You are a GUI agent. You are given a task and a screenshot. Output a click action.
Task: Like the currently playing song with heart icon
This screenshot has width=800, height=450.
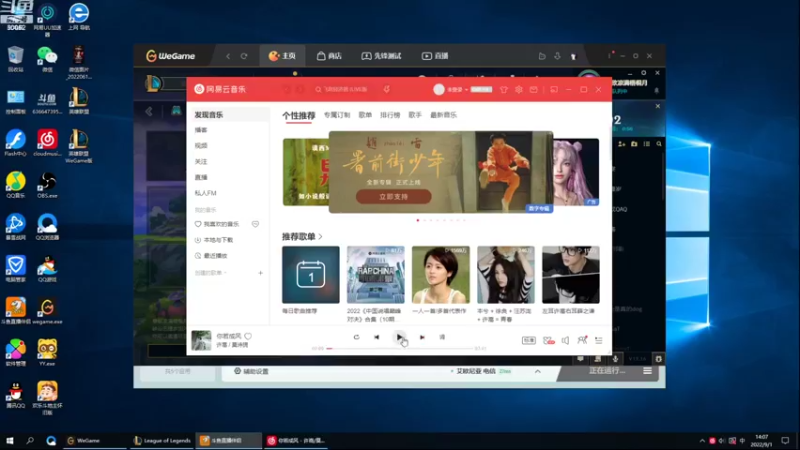click(x=248, y=336)
